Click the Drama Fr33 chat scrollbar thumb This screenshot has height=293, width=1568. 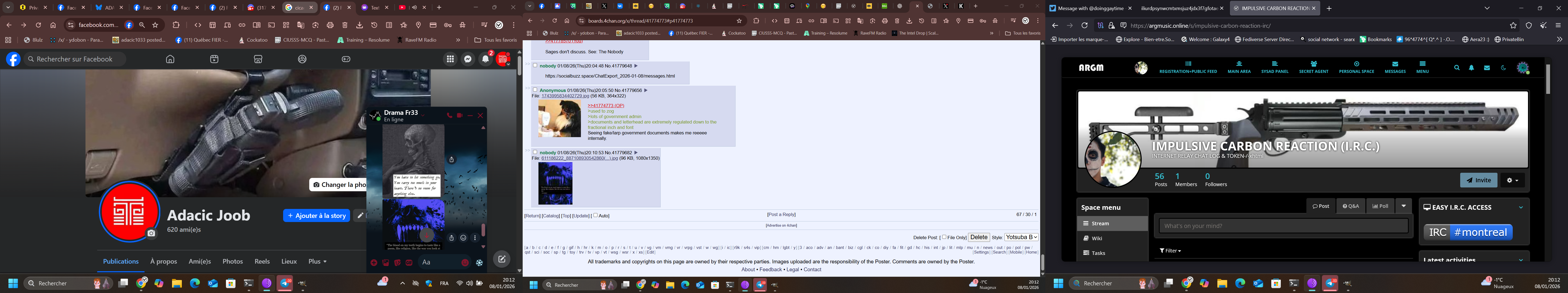tap(483, 230)
